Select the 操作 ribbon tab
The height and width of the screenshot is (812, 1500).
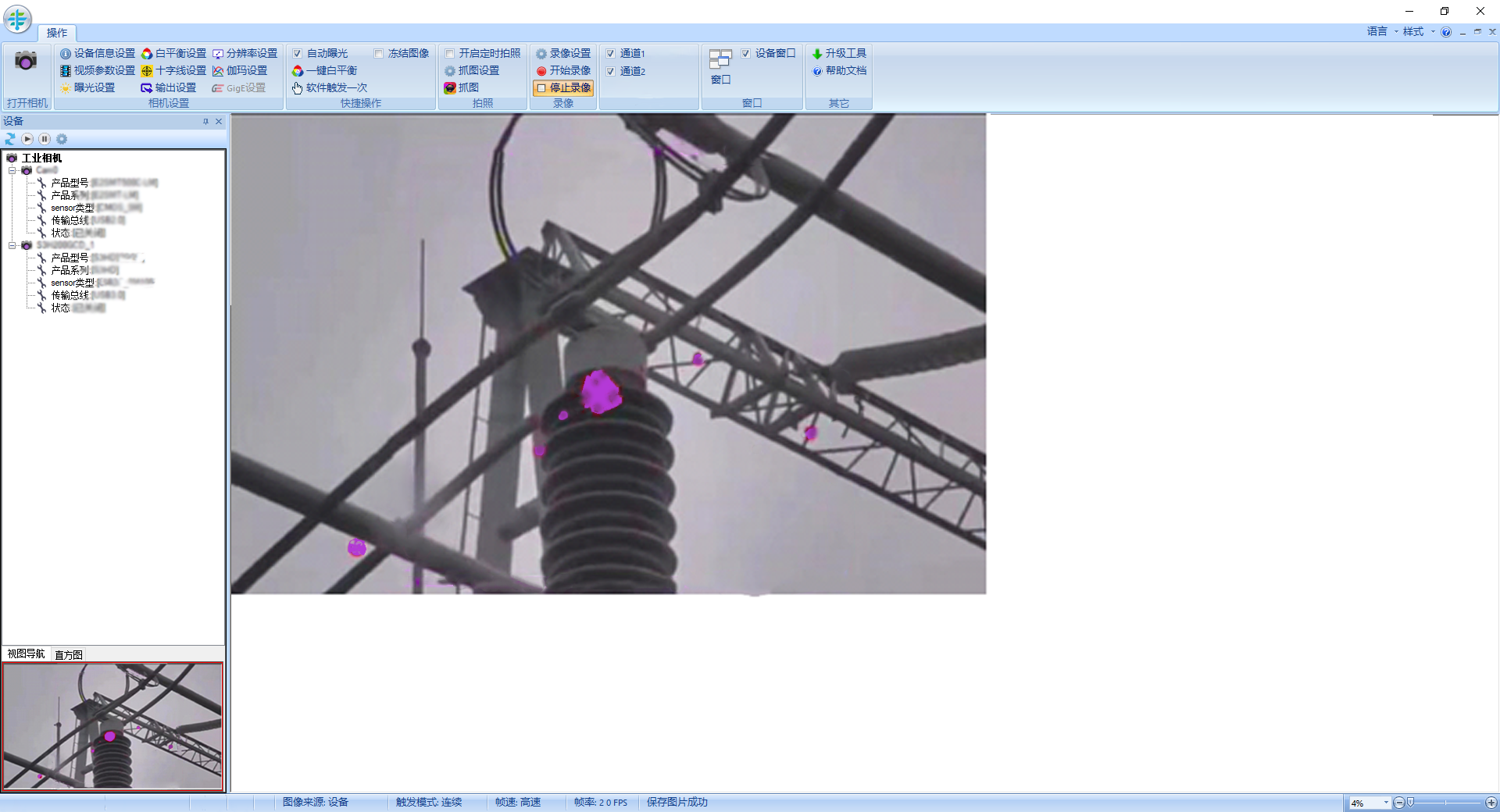(56, 32)
